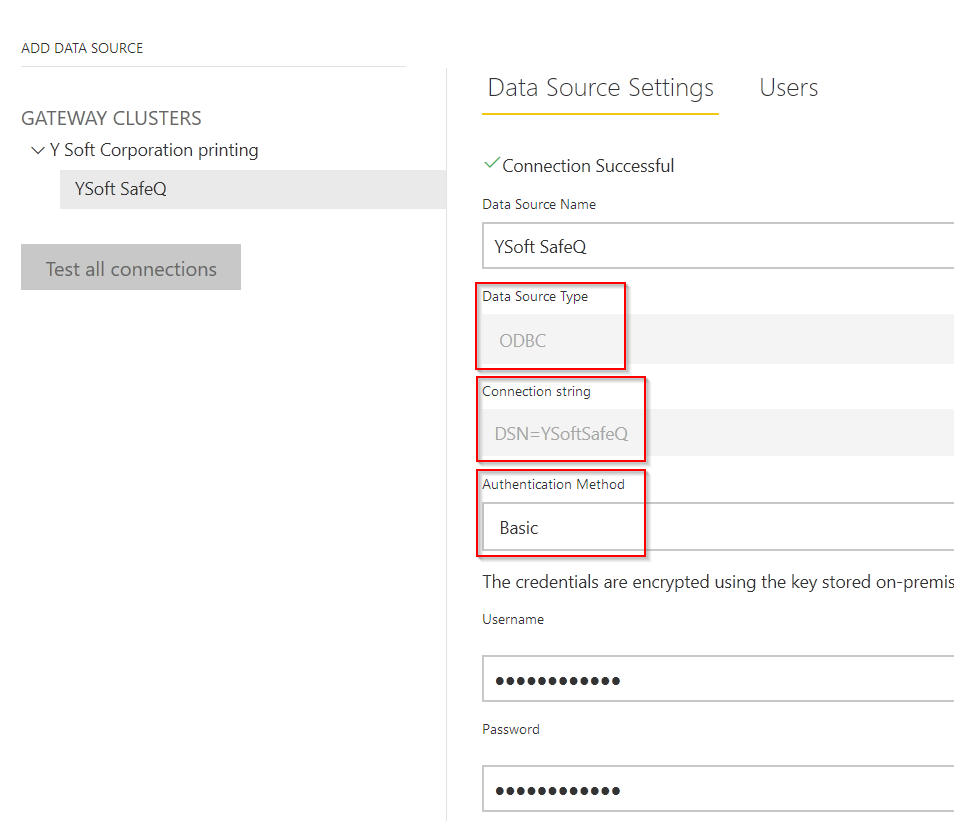Click the ODBC Data Source Type field
Screen dimensions: 954x821
tap(718, 340)
